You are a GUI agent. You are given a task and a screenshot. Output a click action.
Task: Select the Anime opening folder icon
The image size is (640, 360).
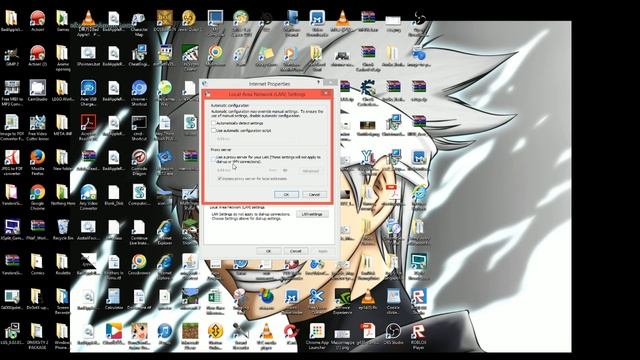(62, 58)
